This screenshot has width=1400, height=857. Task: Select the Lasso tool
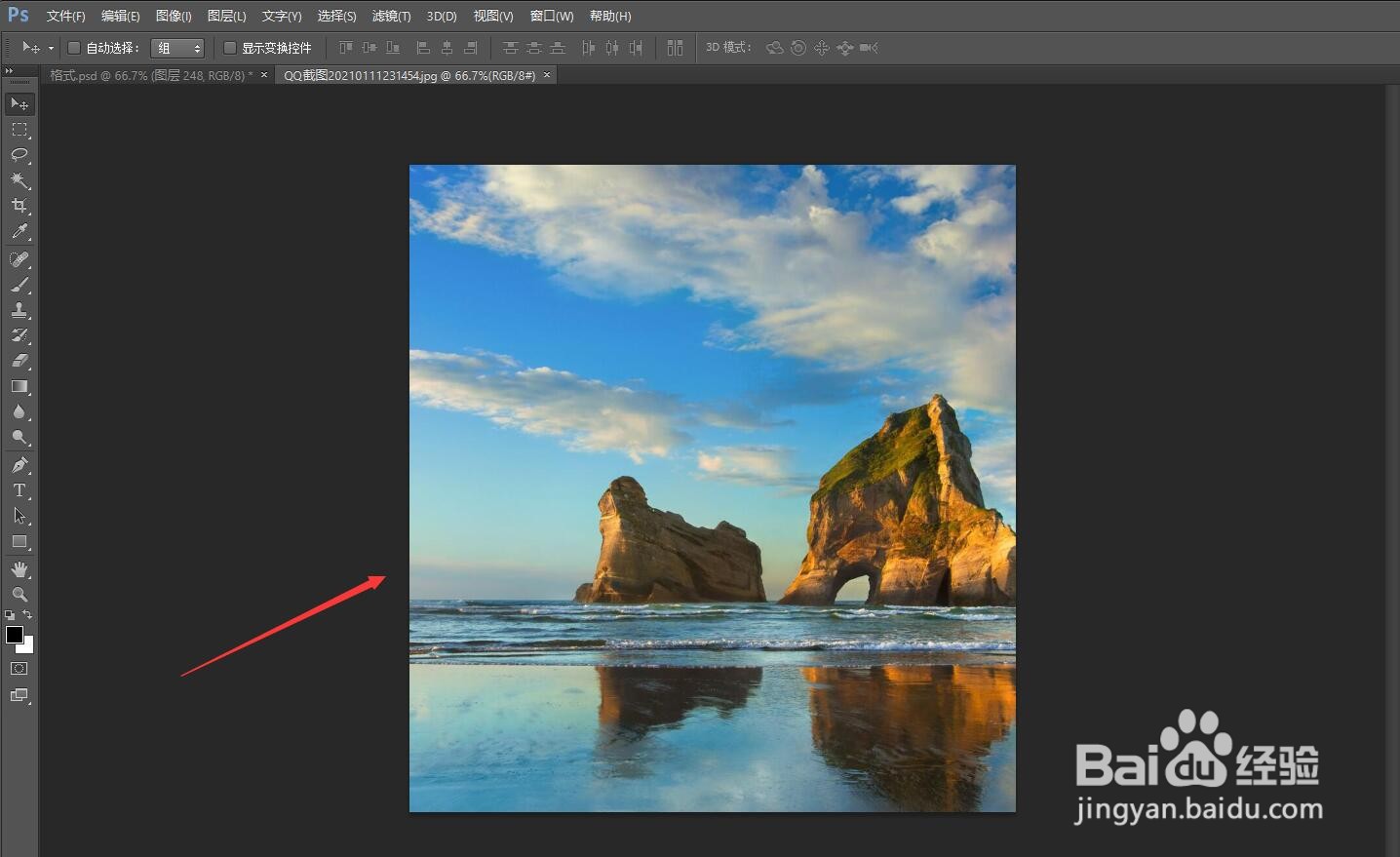[19, 155]
